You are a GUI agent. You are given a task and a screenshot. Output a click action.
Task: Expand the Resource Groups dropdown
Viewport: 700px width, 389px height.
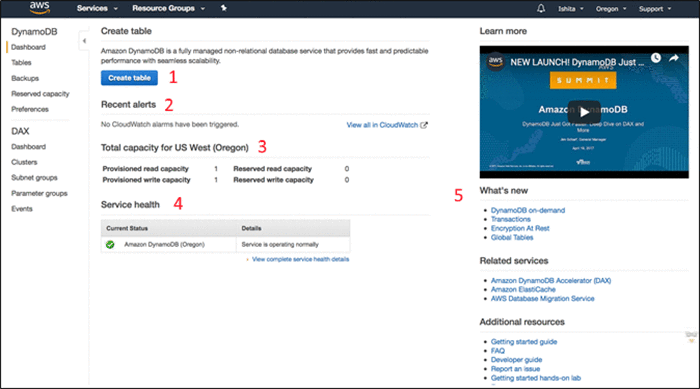[x=168, y=8]
